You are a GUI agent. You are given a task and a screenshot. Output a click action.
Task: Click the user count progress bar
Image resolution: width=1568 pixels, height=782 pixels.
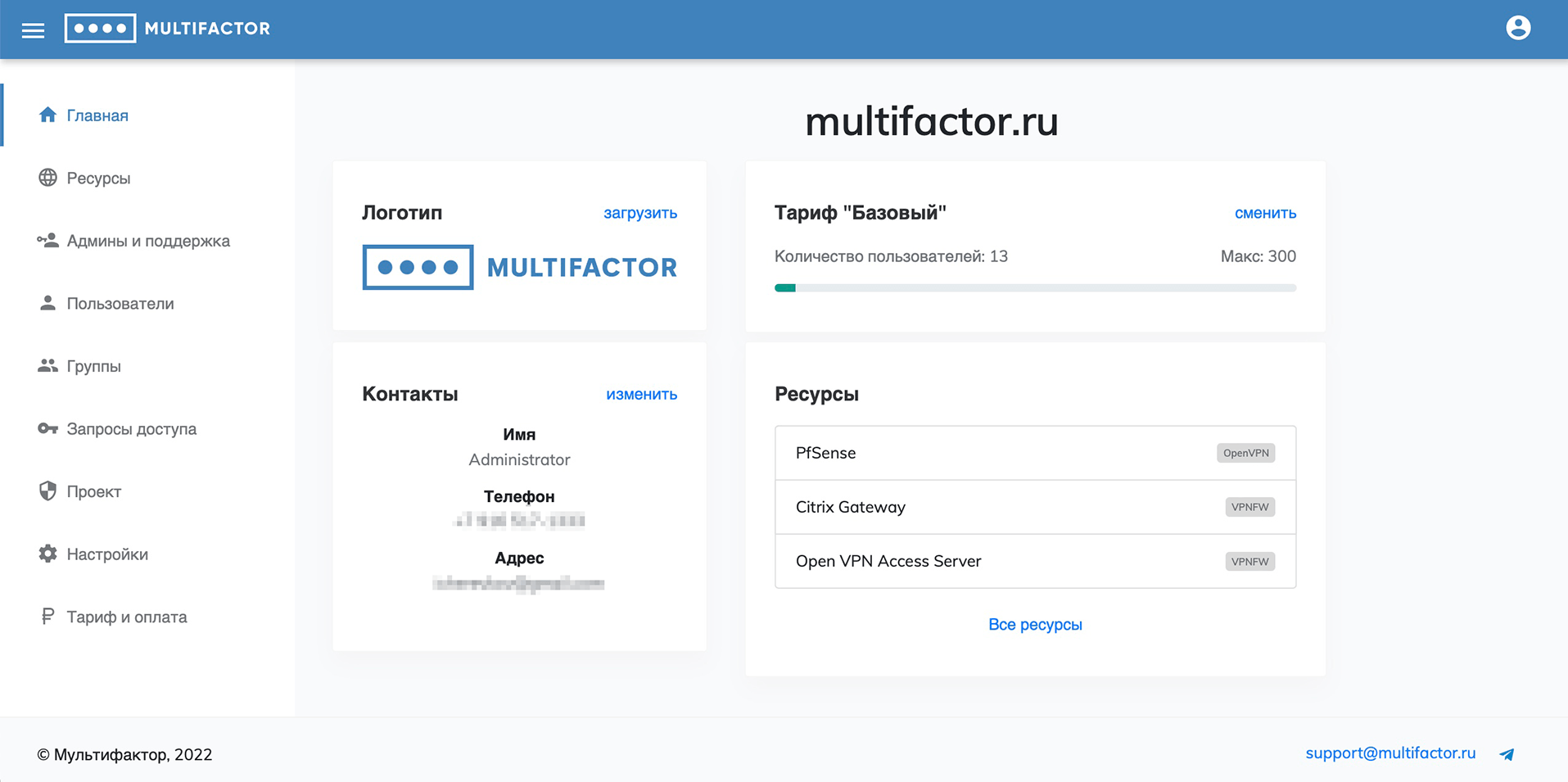coord(1035,288)
